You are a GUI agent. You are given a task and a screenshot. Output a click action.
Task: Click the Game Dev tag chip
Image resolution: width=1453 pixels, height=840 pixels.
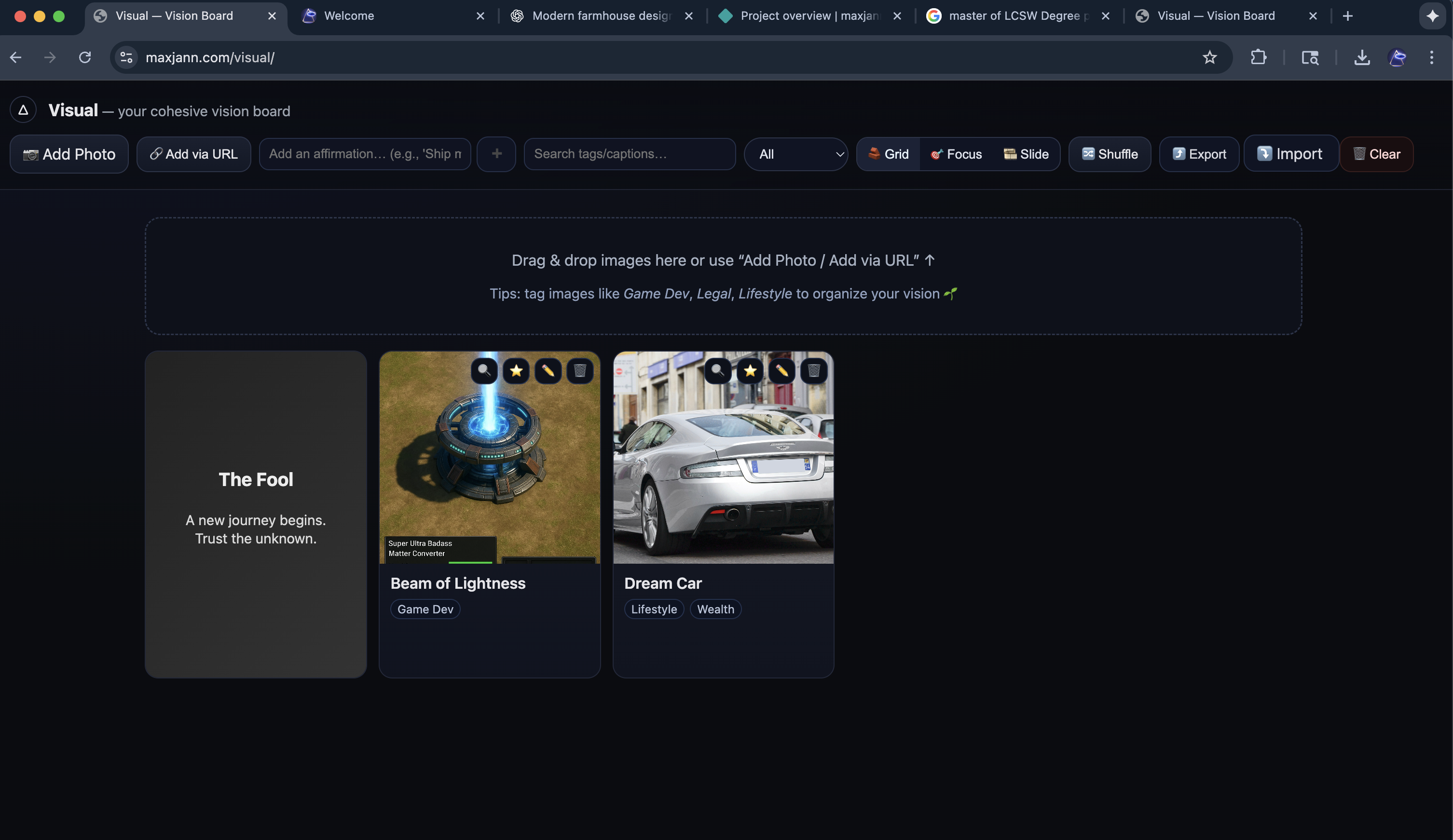pyautogui.click(x=425, y=610)
